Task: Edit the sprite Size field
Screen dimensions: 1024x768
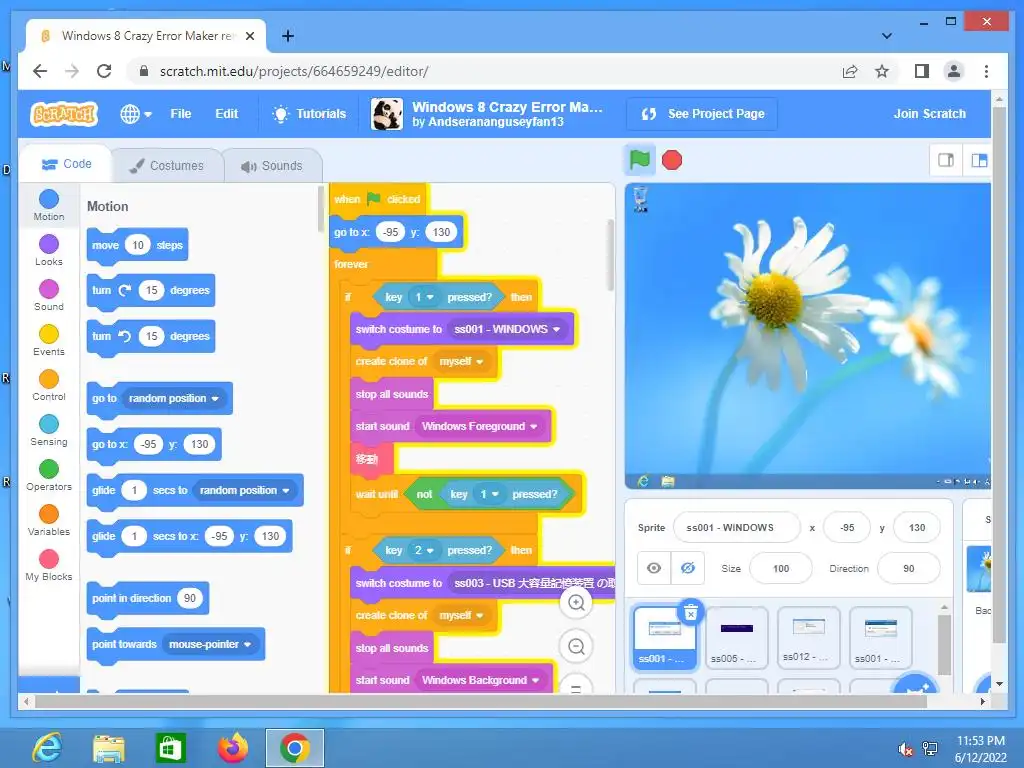Action: click(781, 569)
